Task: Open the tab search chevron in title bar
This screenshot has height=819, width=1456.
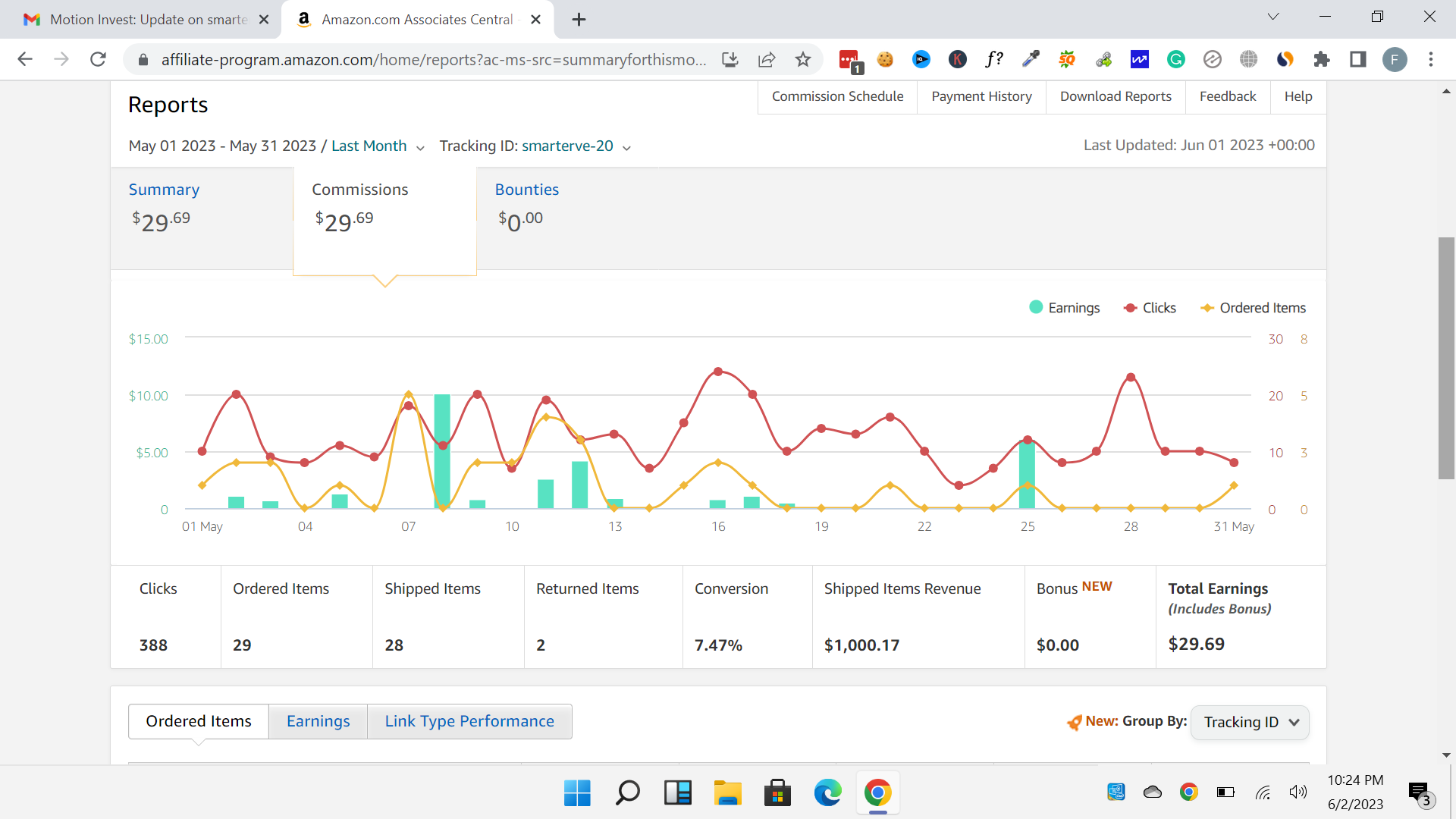Action: pos(1273,17)
